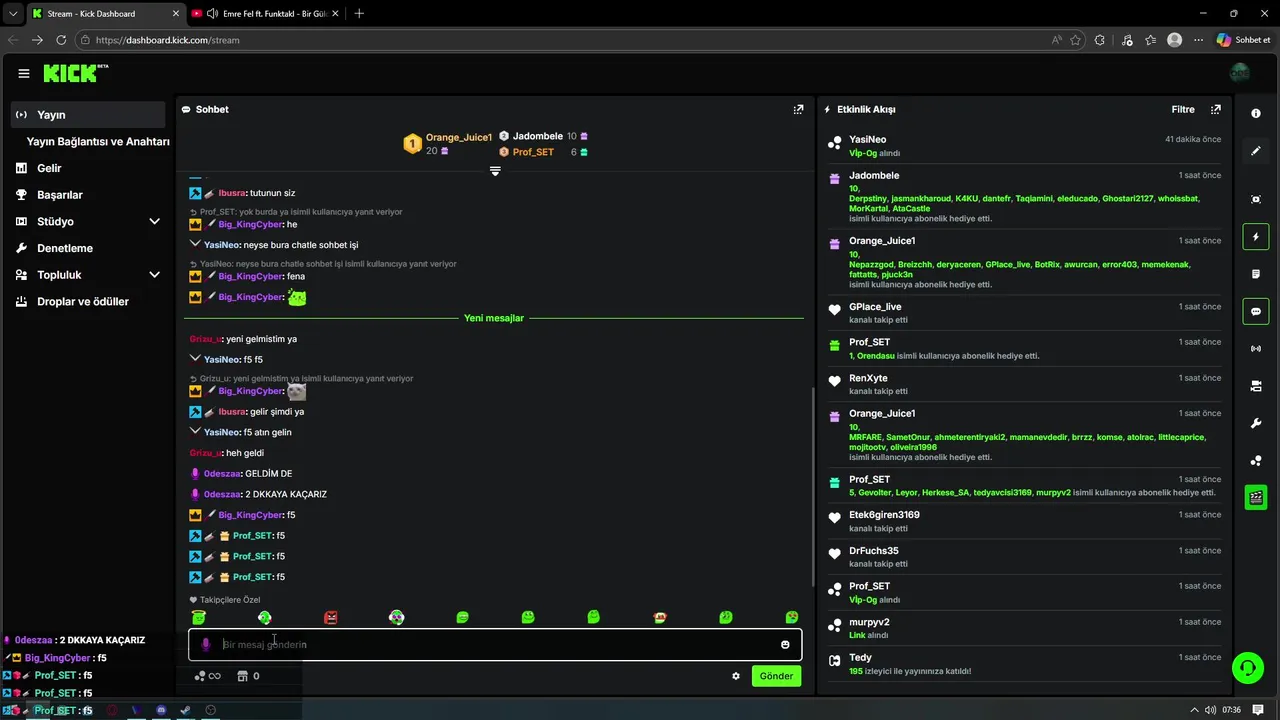Viewport: 1280px width, 720px height.
Task: Open the taskbar volume icon
Action: coord(1211,710)
